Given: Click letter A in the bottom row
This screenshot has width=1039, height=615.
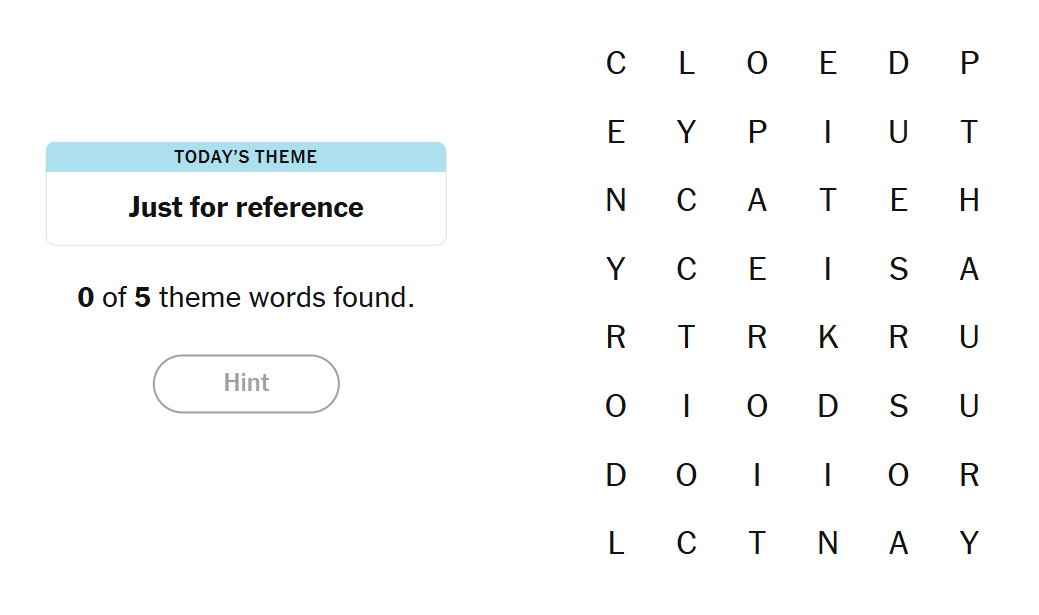Looking at the screenshot, I should click(x=898, y=543).
